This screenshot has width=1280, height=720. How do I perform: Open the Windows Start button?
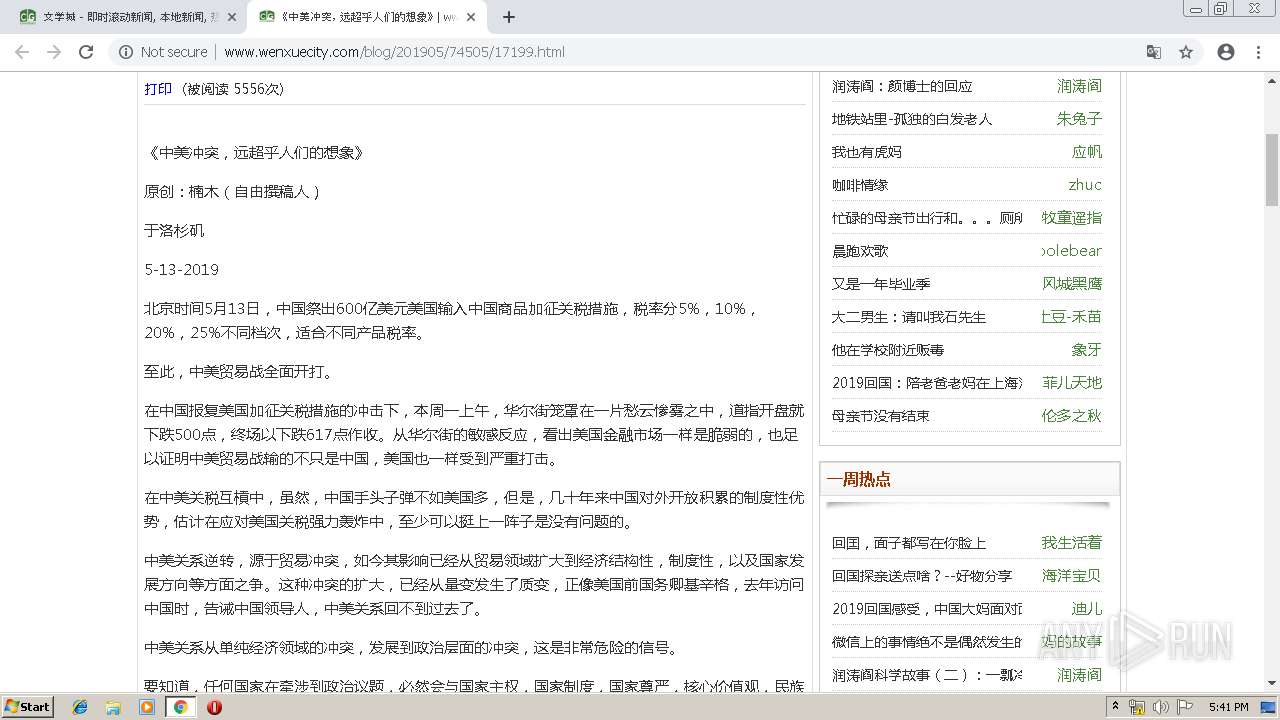coord(28,707)
